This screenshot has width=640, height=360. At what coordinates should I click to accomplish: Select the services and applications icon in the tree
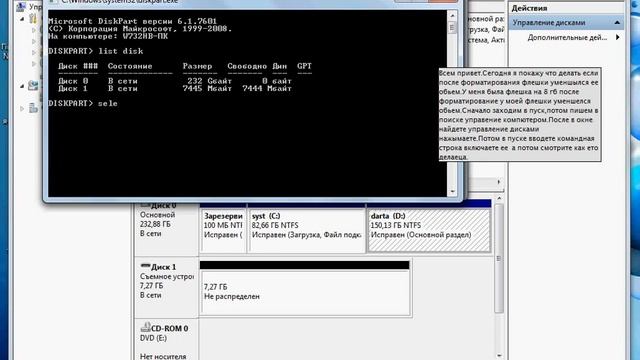(x=33, y=108)
